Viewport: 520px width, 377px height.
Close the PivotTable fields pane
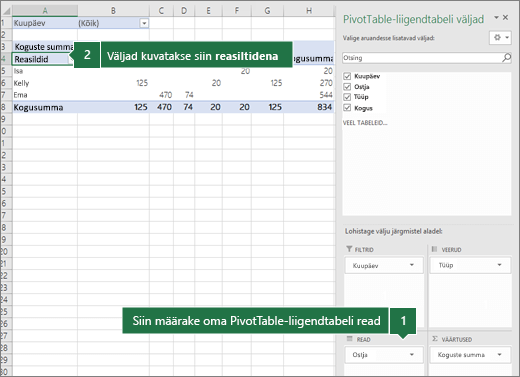pyautogui.click(x=505, y=18)
